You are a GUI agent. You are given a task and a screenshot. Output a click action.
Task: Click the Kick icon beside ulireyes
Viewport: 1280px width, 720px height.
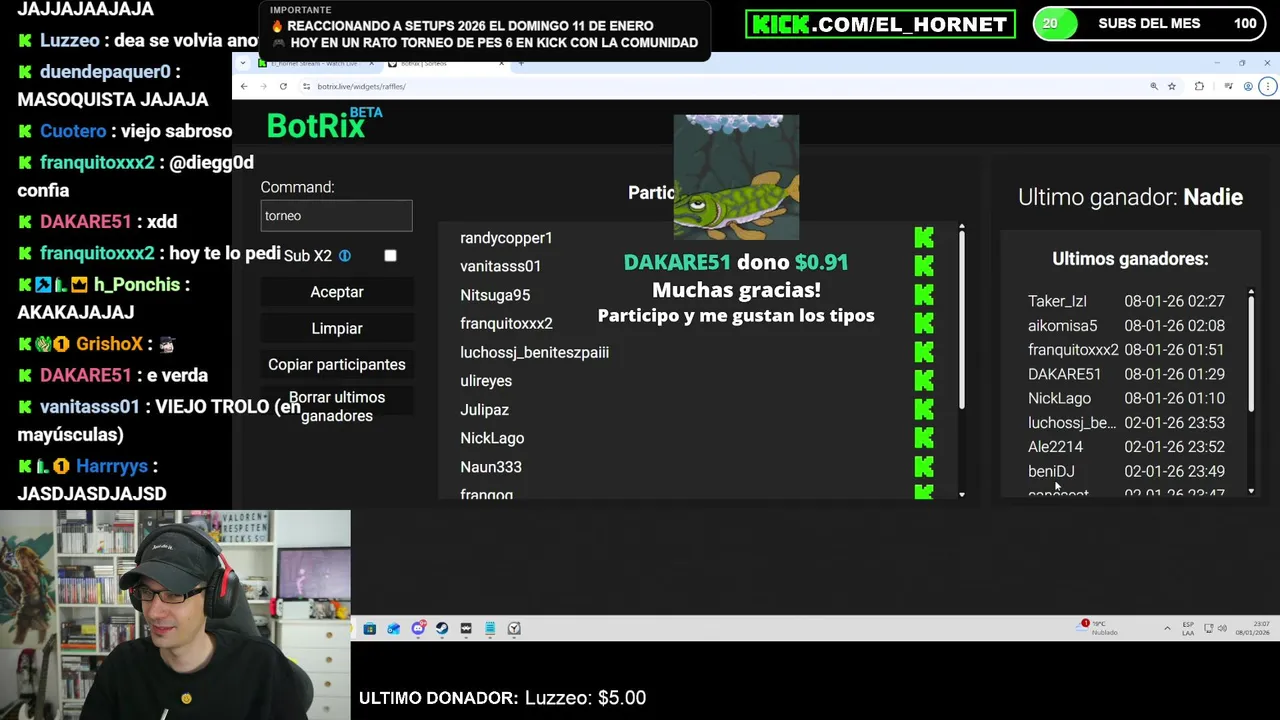(x=924, y=381)
